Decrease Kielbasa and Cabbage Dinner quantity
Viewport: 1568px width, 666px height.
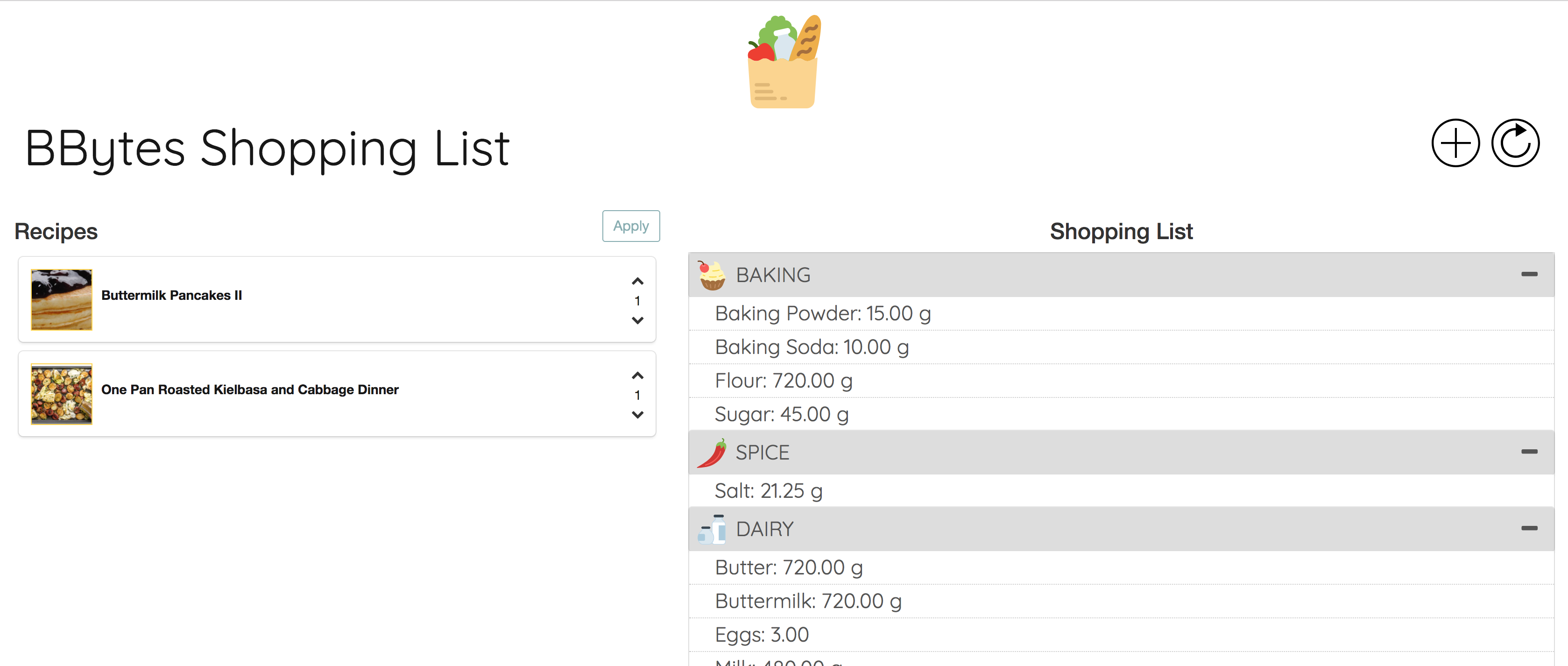coord(637,415)
